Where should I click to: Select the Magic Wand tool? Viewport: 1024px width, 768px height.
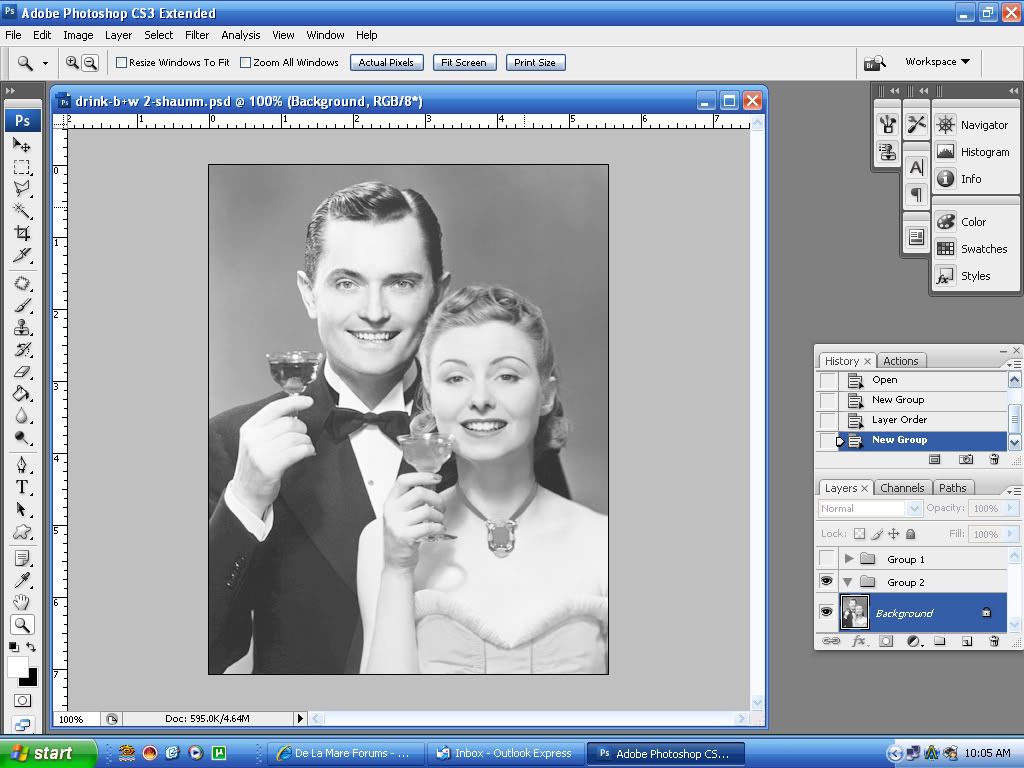pos(22,211)
